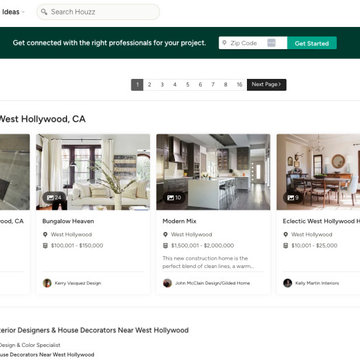This screenshot has width=360, height=360.
Task: Click the $100,001 - $150,000 price range text
Action: coord(77,246)
